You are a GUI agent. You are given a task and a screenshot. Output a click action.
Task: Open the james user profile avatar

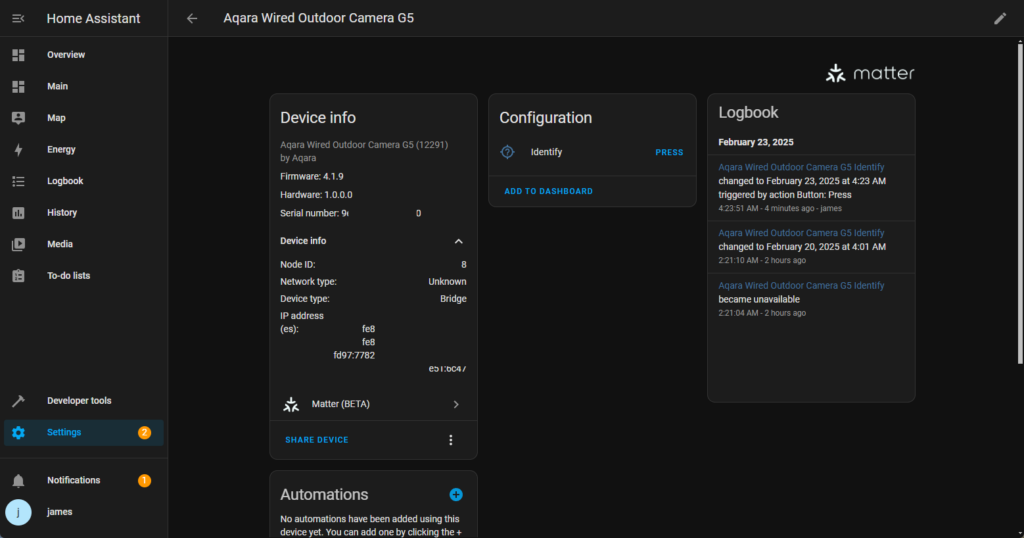18,512
